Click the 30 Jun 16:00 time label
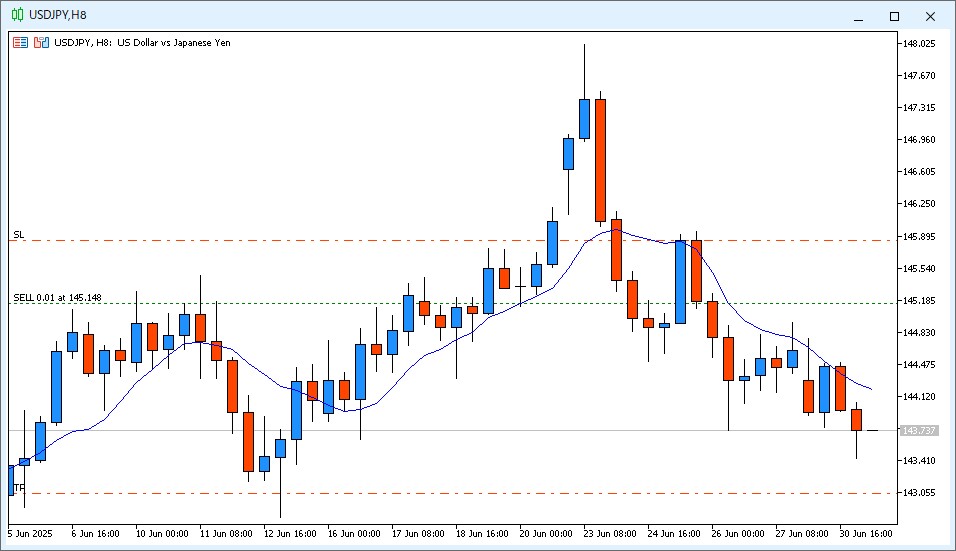The width and height of the screenshot is (956, 551). pos(866,534)
